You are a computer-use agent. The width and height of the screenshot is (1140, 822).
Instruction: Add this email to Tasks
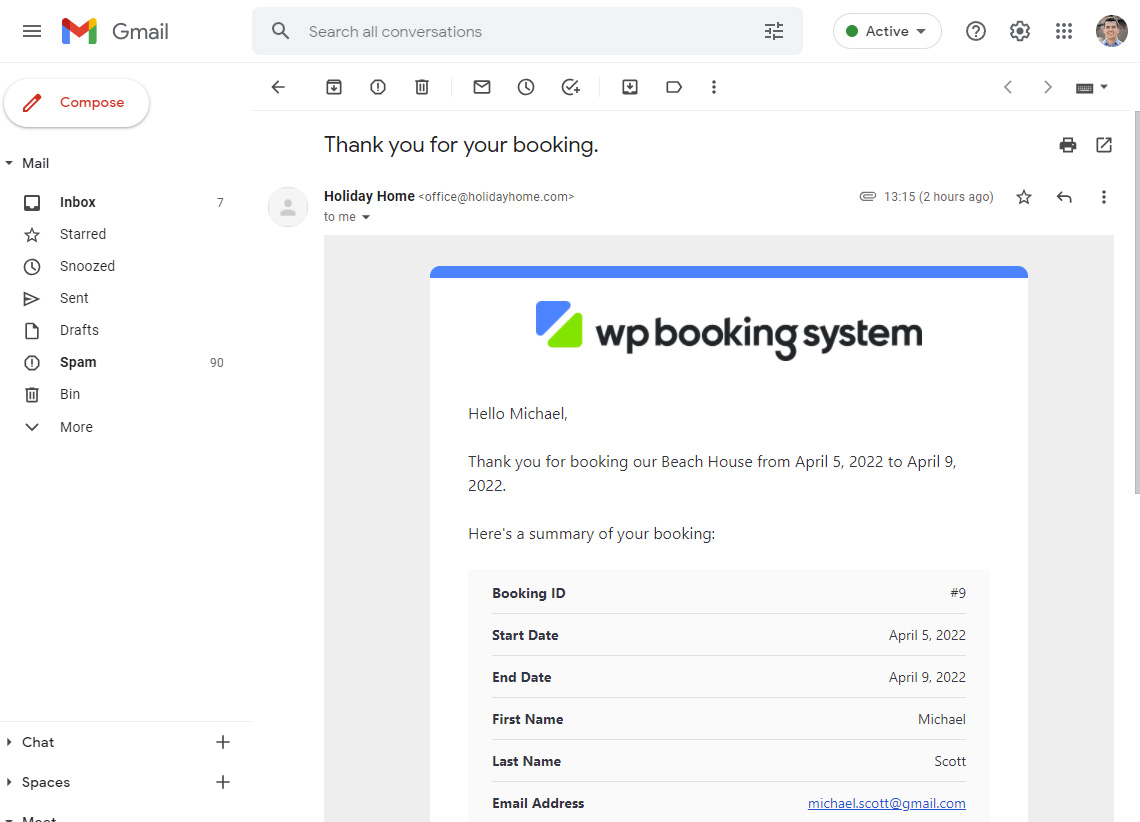571,87
